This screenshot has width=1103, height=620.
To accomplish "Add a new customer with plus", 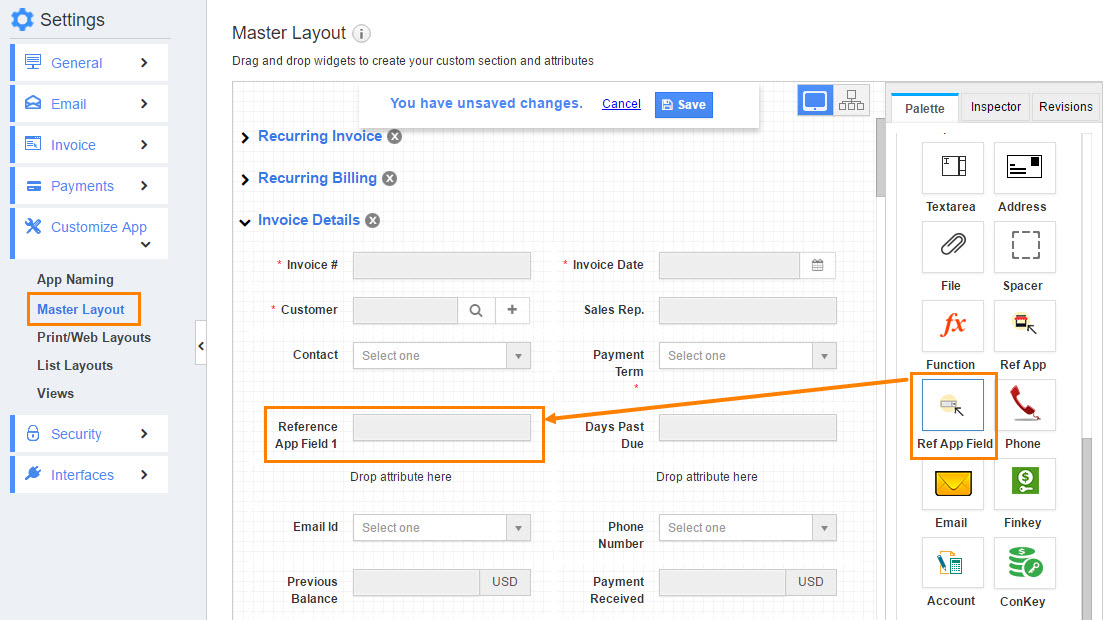I will (512, 310).
